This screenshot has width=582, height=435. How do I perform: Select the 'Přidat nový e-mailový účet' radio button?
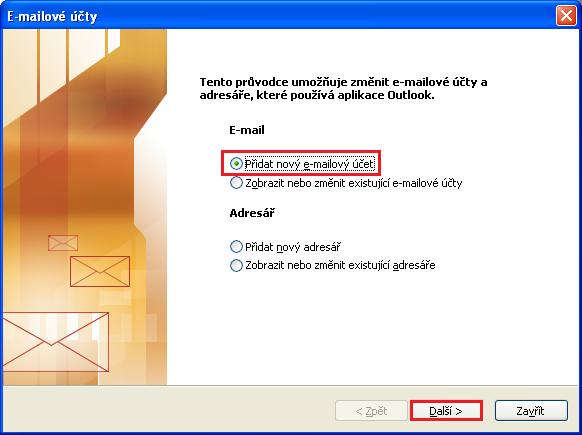pyautogui.click(x=236, y=164)
